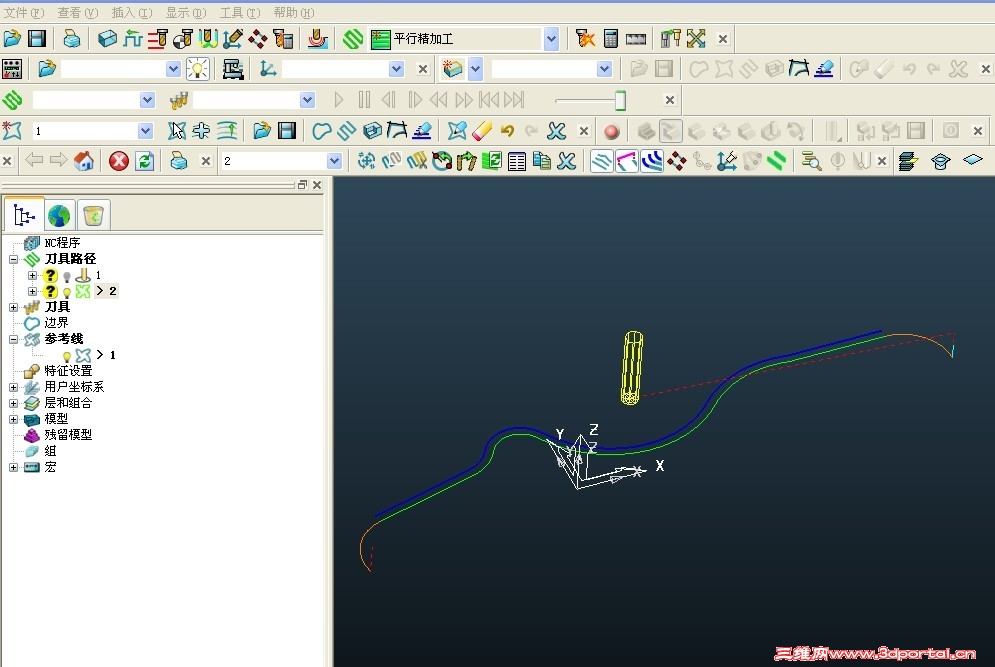The width and height of the screenshot is (995, 667).
Task: Save pattern using the pattern-toolbar floppy icon
Action: (287, 131)
